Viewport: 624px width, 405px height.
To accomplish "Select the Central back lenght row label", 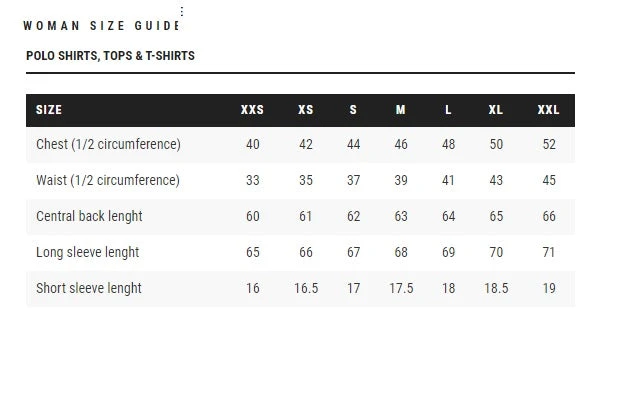I will [89, 217].
